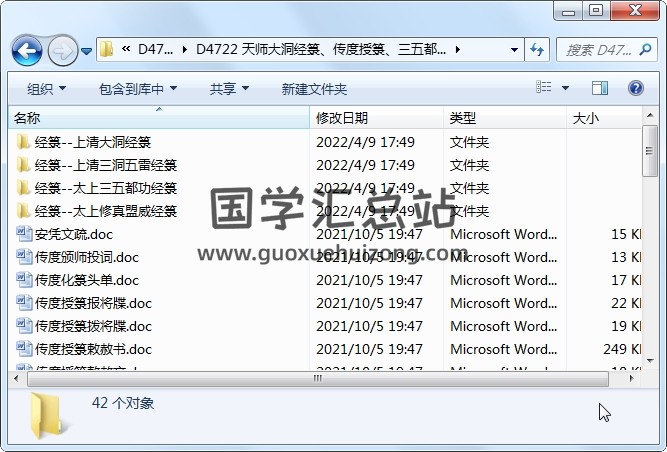Select folder name 经箓--上清三洞五雷经箓

[x=105, y=165]
